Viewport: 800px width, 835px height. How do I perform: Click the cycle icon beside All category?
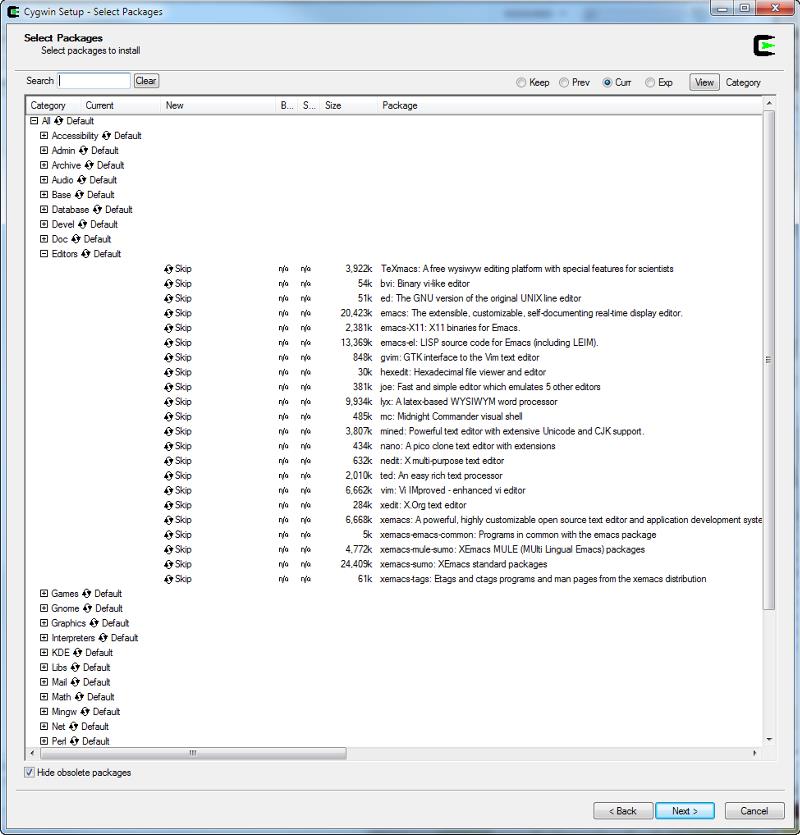pos(59,121)
